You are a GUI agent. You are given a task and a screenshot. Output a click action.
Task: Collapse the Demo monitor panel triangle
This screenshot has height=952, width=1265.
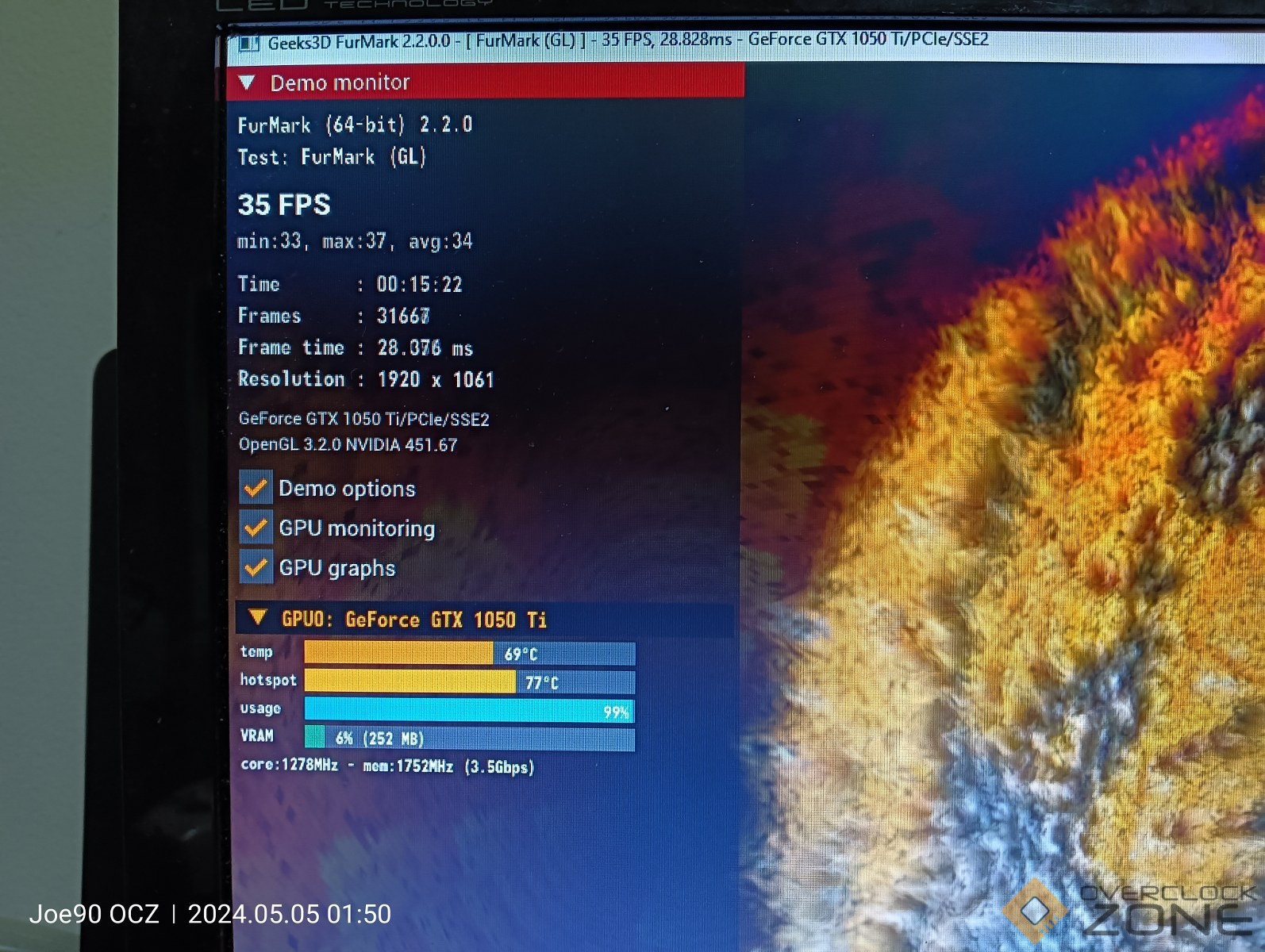coord(247,82)
